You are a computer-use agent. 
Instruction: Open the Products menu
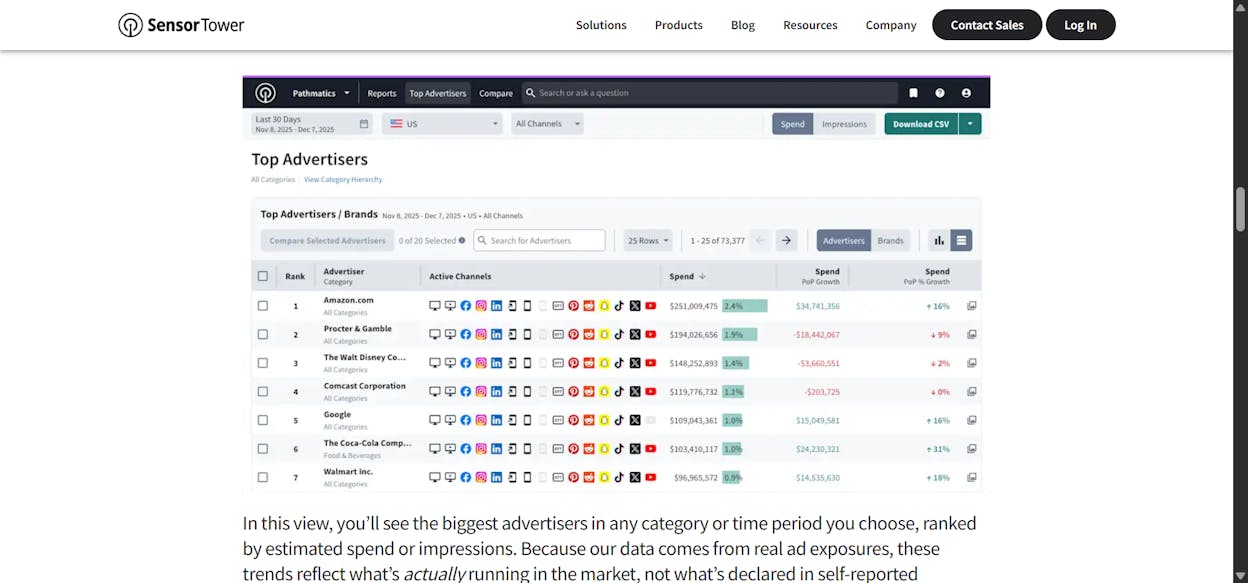679,25
